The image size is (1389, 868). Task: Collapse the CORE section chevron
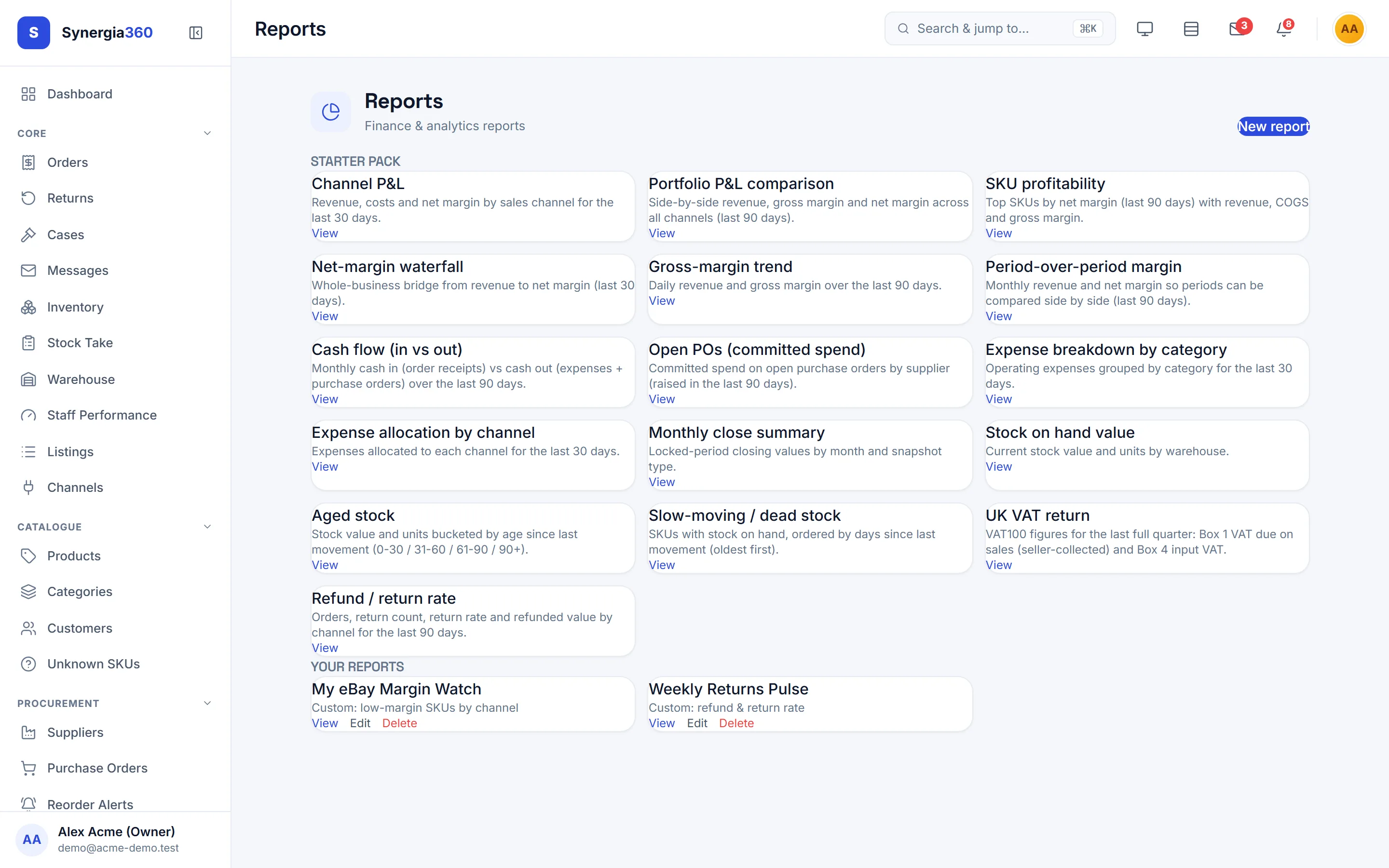point(207,133)
